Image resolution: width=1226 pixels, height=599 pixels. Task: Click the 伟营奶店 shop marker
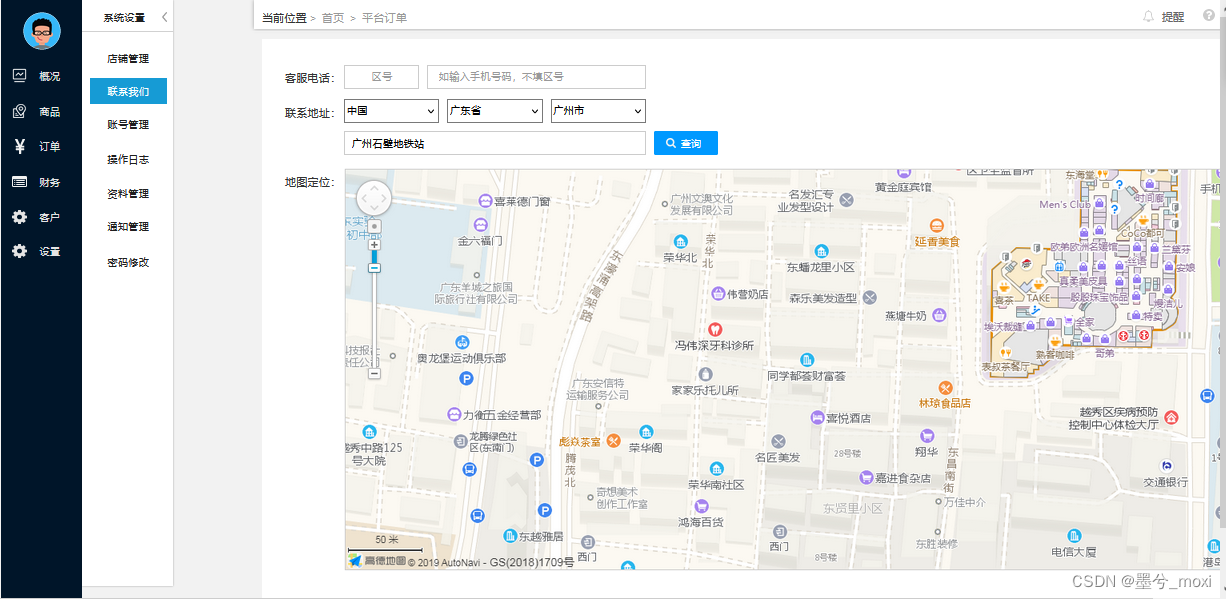[718, 294]
